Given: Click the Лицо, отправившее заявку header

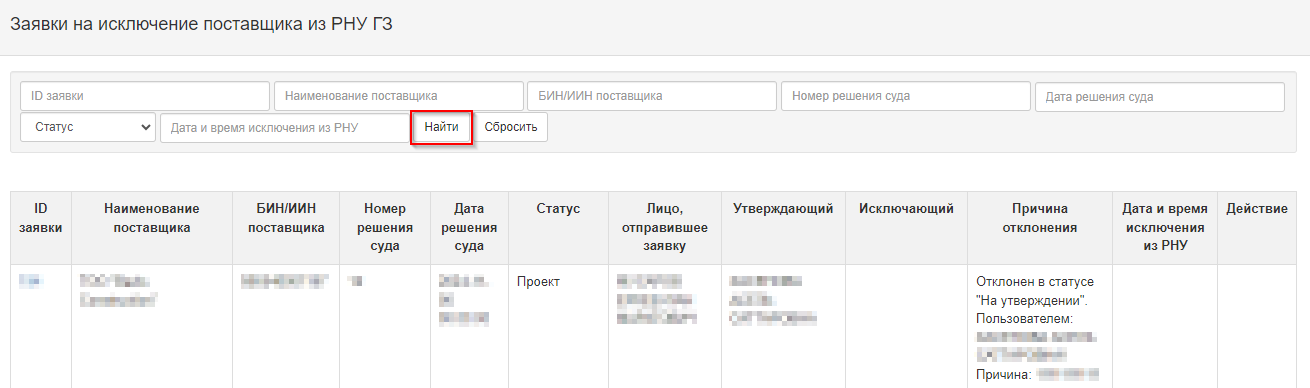Looking at the screenshot, I should (x=664, y=227).
